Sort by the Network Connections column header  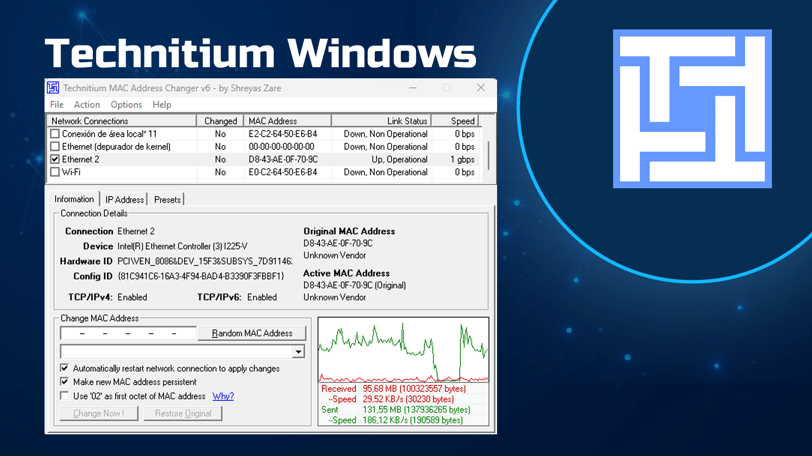tap(122, 121)
